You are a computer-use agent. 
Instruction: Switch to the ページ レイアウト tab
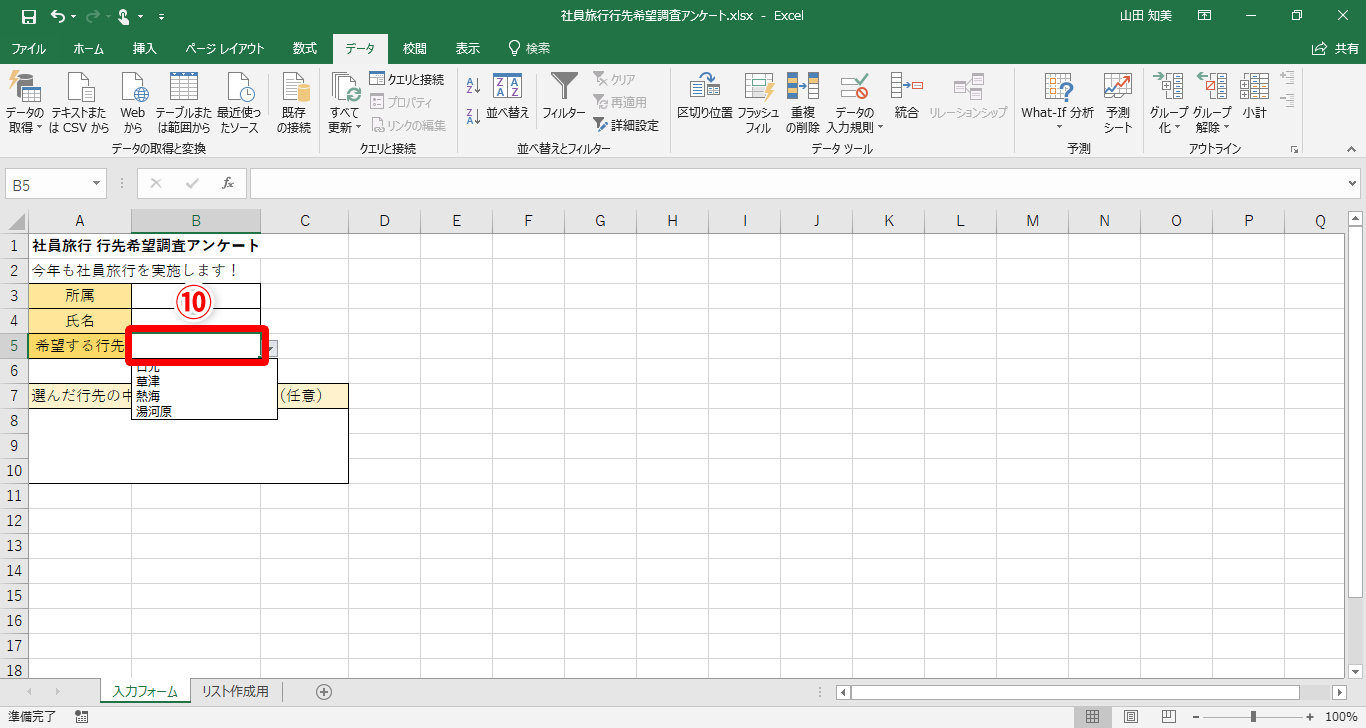point(225,48)
